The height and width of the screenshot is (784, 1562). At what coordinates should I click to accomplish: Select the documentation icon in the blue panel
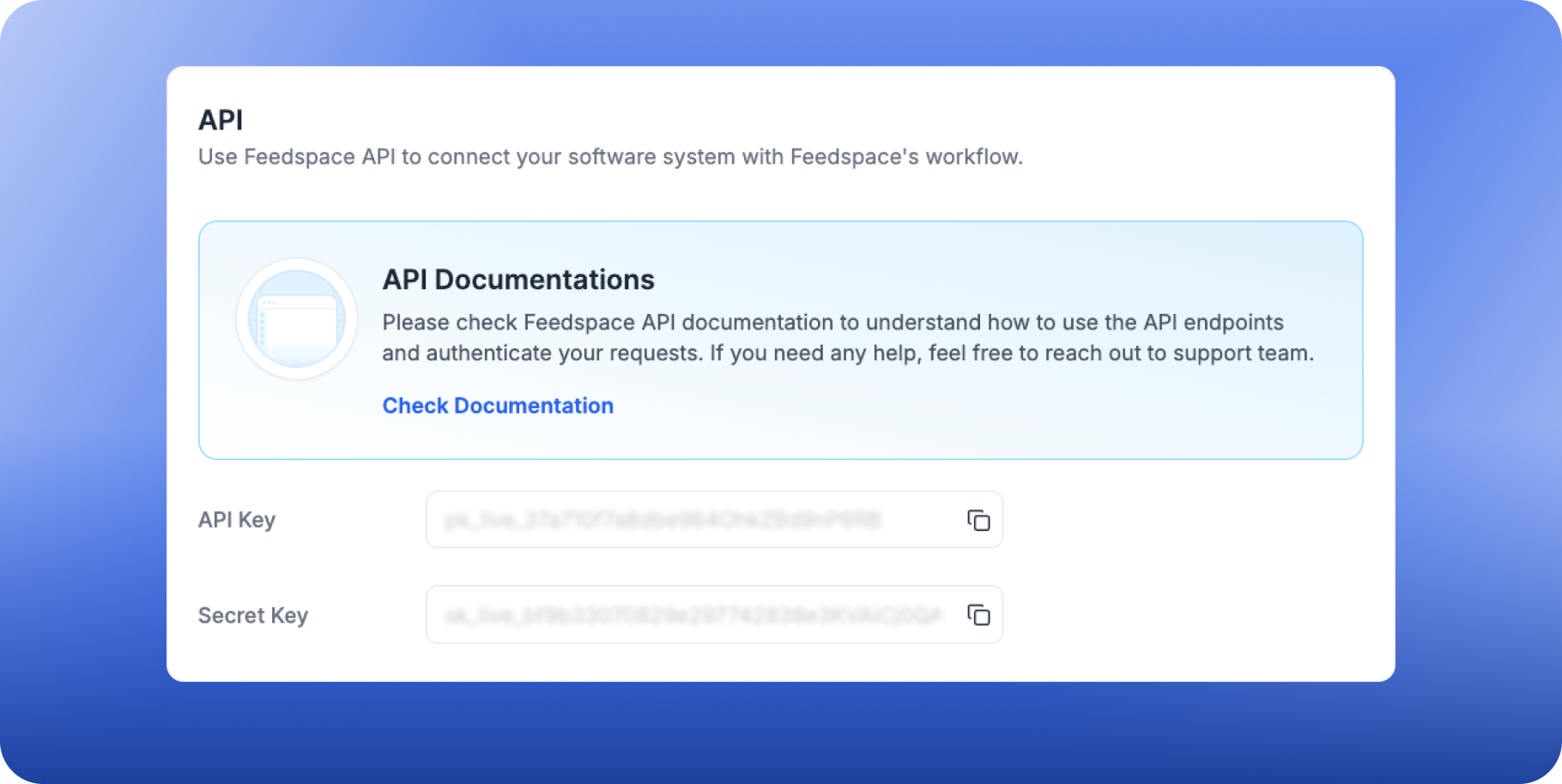(x=296, y=318)
